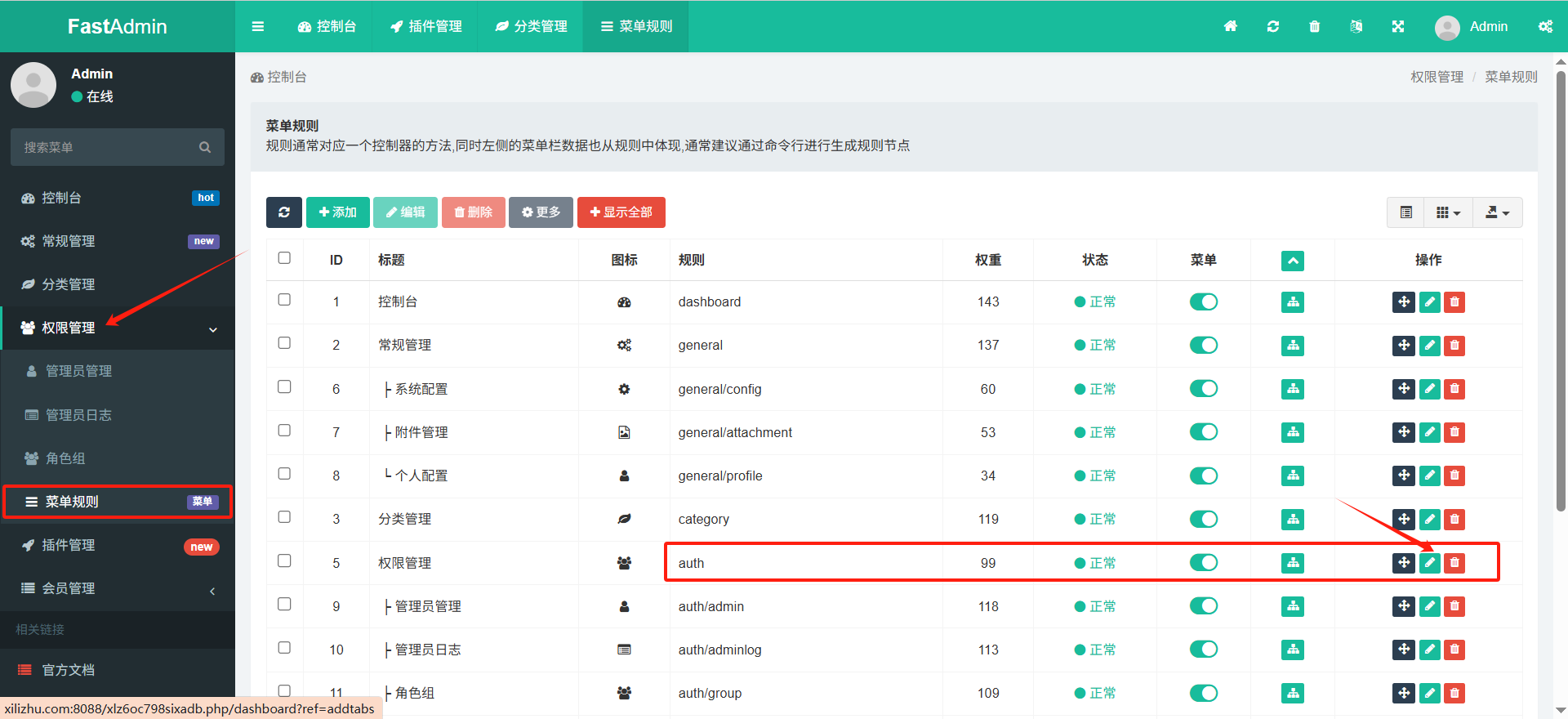
Task: Click the red 显示全部 button
Action: pos(621,212)
